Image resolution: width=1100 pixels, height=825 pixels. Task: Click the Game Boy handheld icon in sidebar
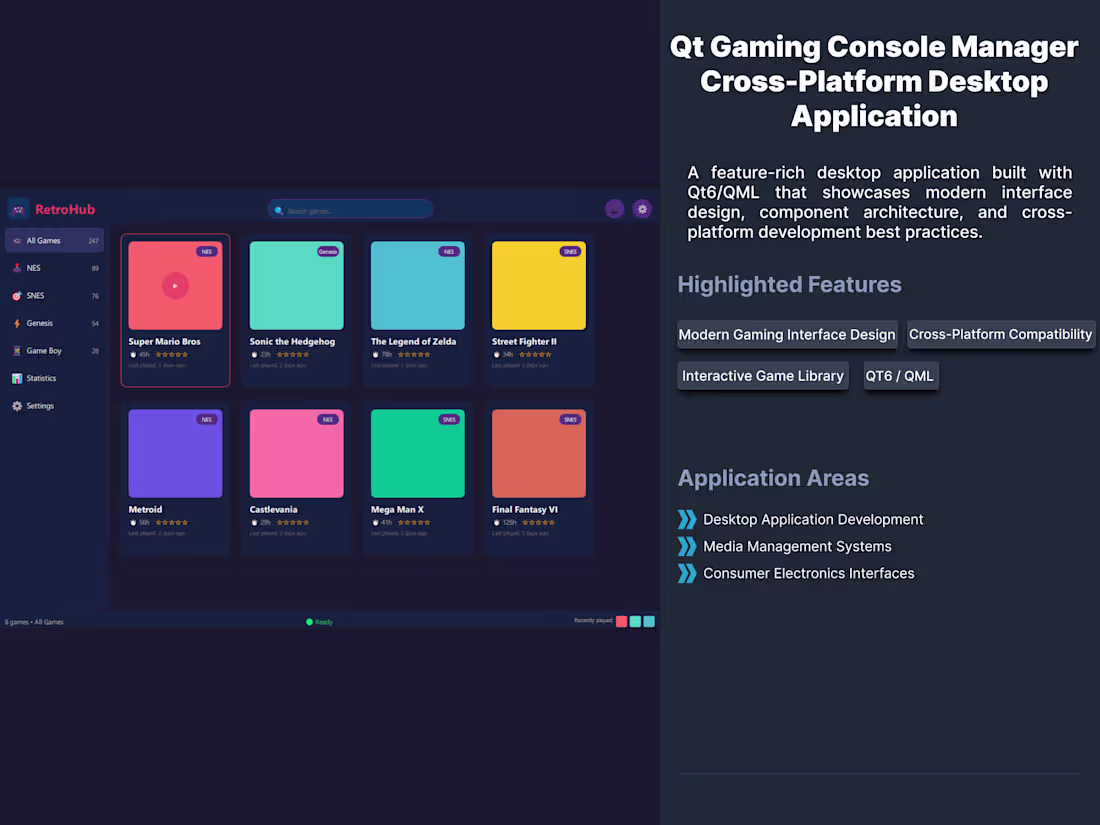pos(16,350)
